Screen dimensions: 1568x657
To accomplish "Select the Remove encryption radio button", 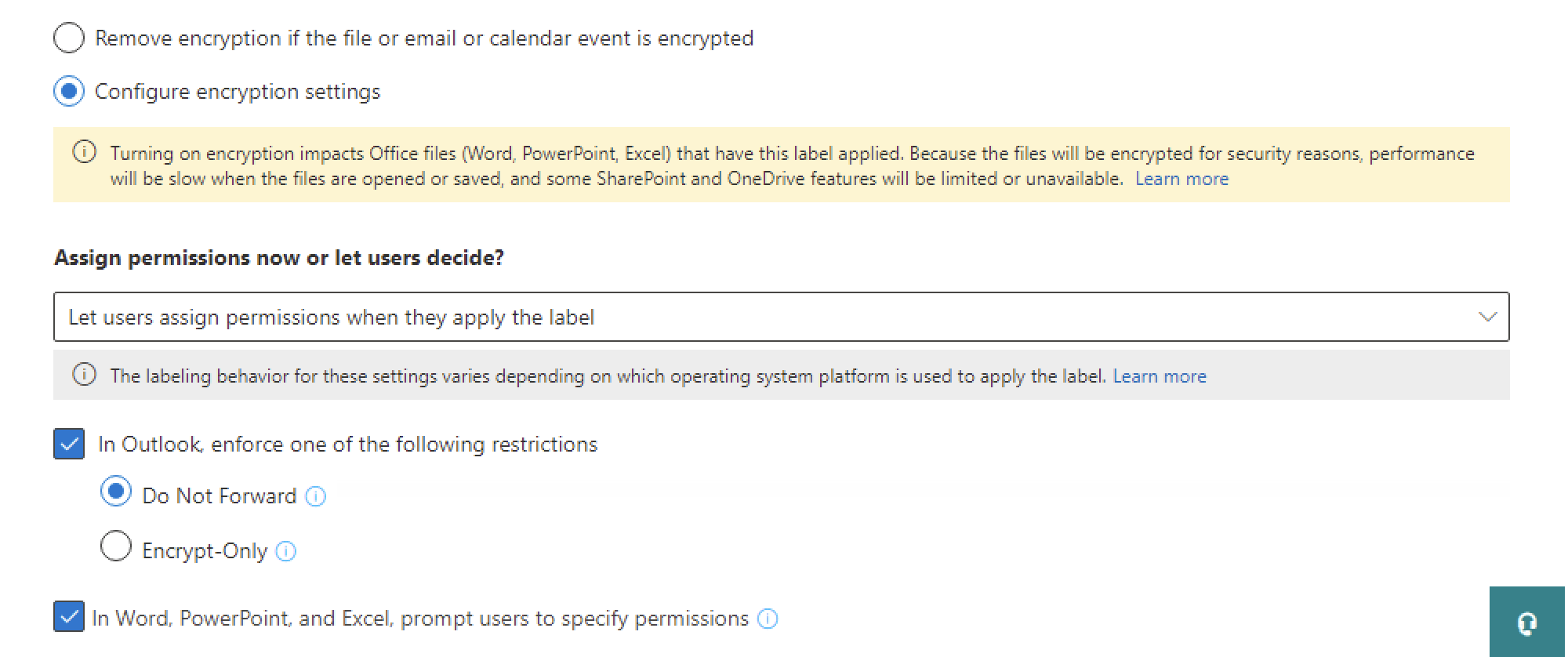I will [69, 38].
